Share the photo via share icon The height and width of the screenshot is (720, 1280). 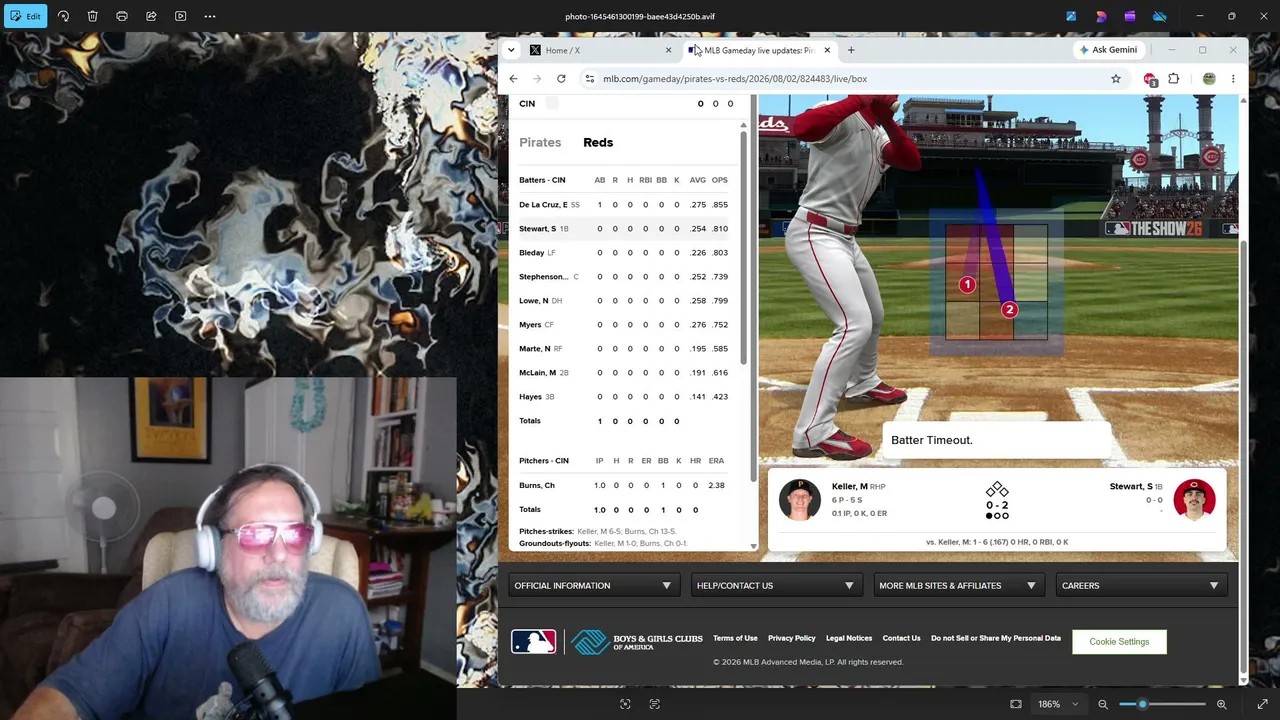click(x=151, y=16)
